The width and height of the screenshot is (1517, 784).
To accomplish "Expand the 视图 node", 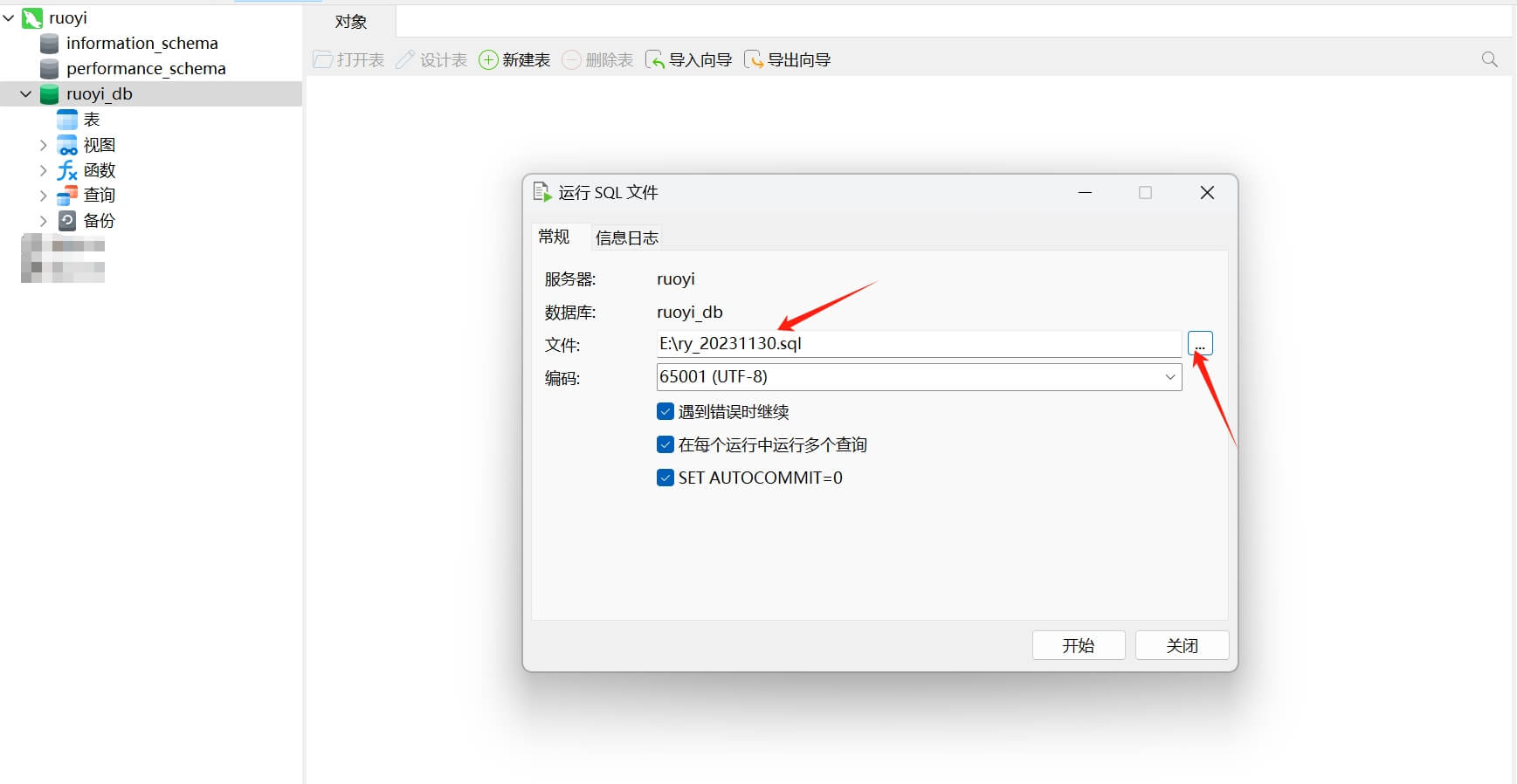I will (44, 145).
